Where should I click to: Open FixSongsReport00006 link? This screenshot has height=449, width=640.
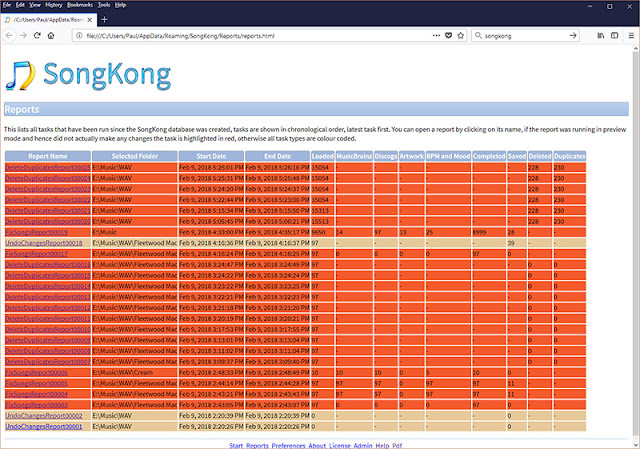(36, 373)
